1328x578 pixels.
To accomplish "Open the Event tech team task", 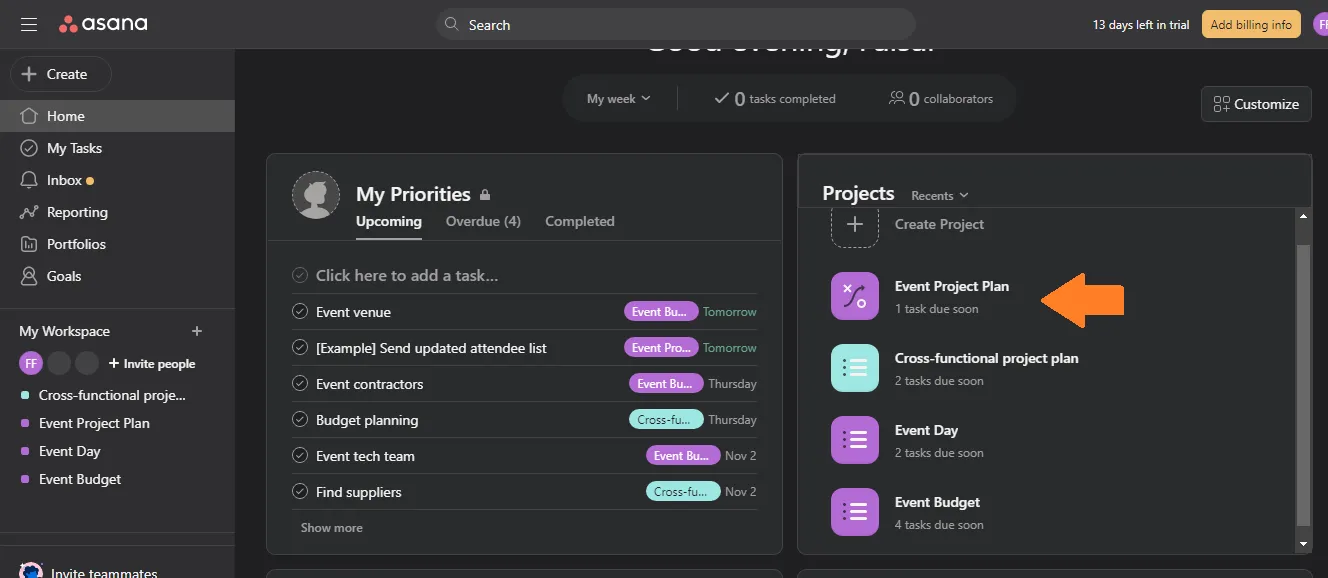I will pos(365,456).
